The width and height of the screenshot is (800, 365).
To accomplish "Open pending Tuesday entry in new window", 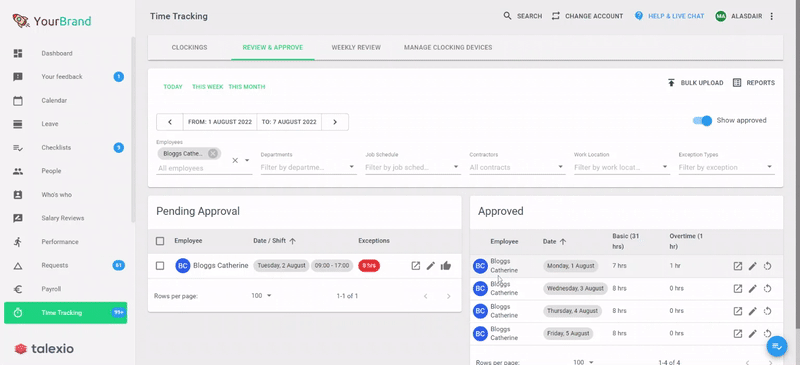I will [x=416, y=265].
